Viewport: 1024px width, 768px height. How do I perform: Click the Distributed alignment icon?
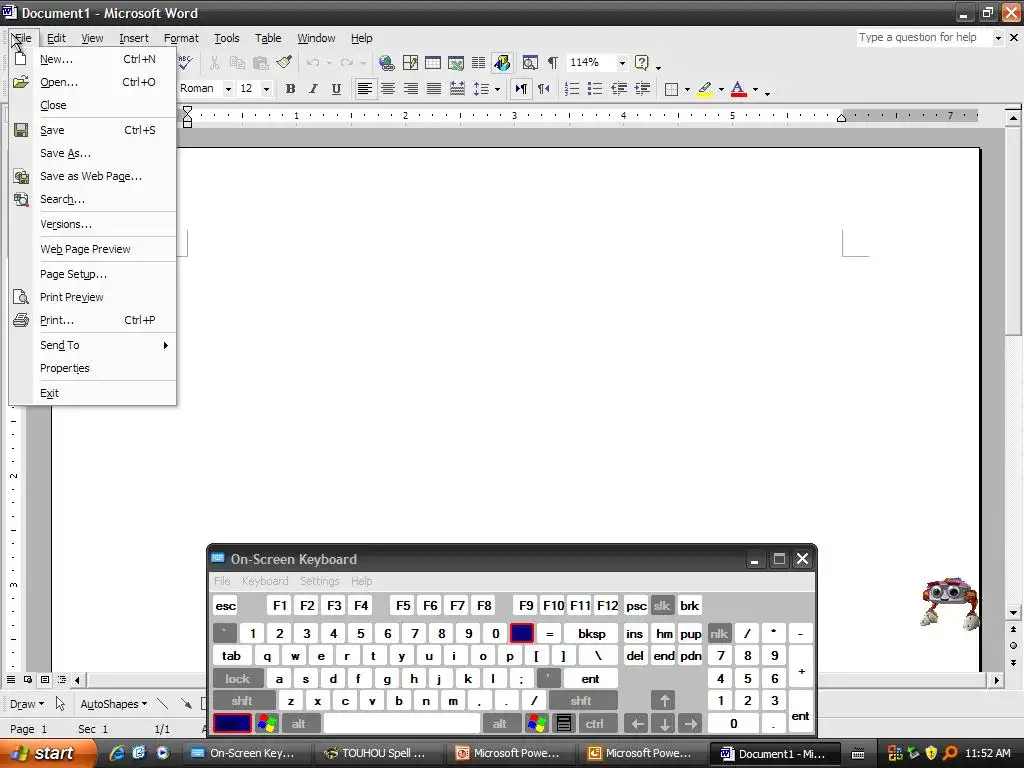[x=457, y=89]
